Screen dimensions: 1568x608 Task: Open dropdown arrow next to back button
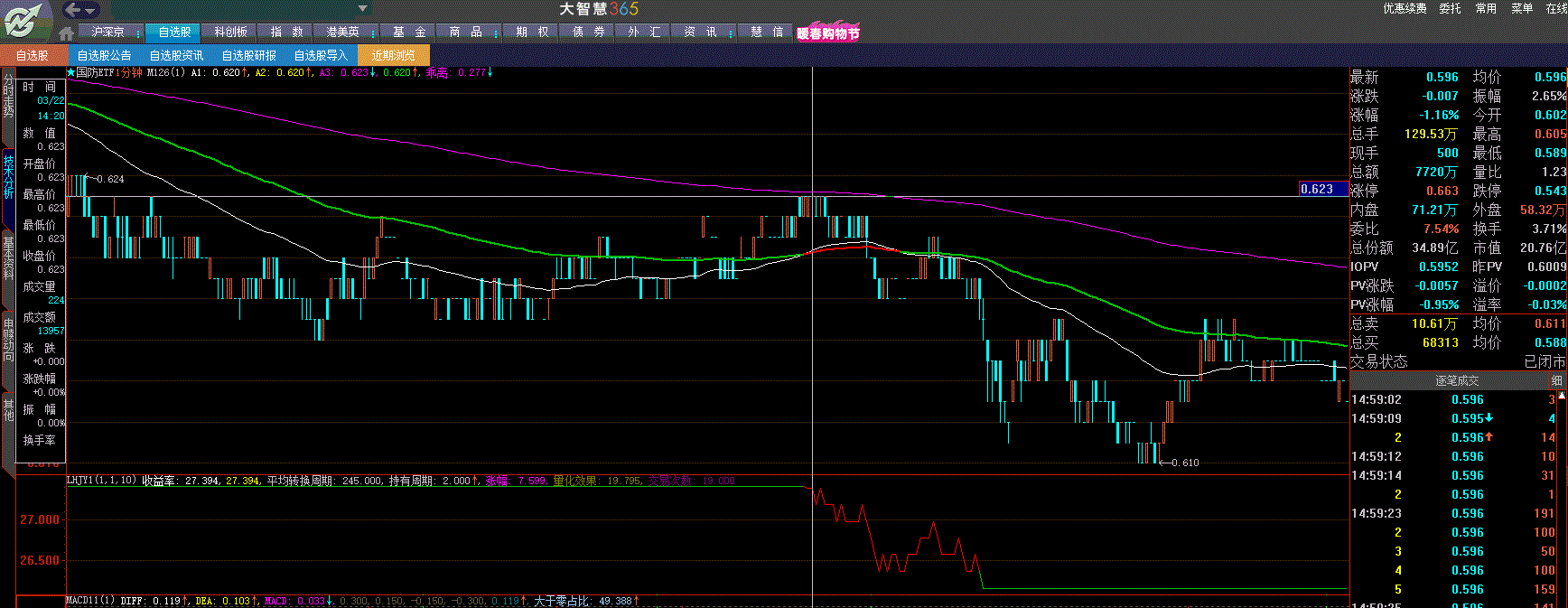pos(91,11)
